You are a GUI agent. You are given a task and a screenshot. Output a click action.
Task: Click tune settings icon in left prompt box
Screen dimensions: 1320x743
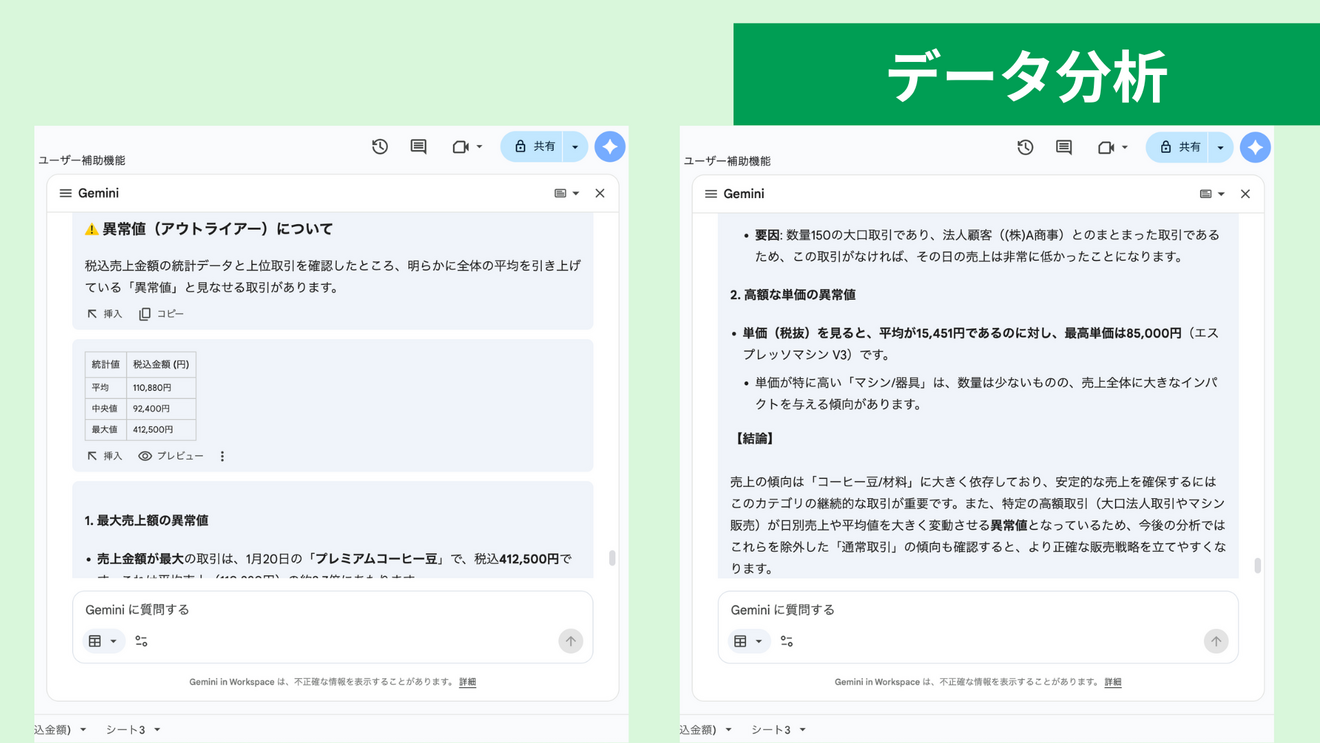(x=141, y=641)
